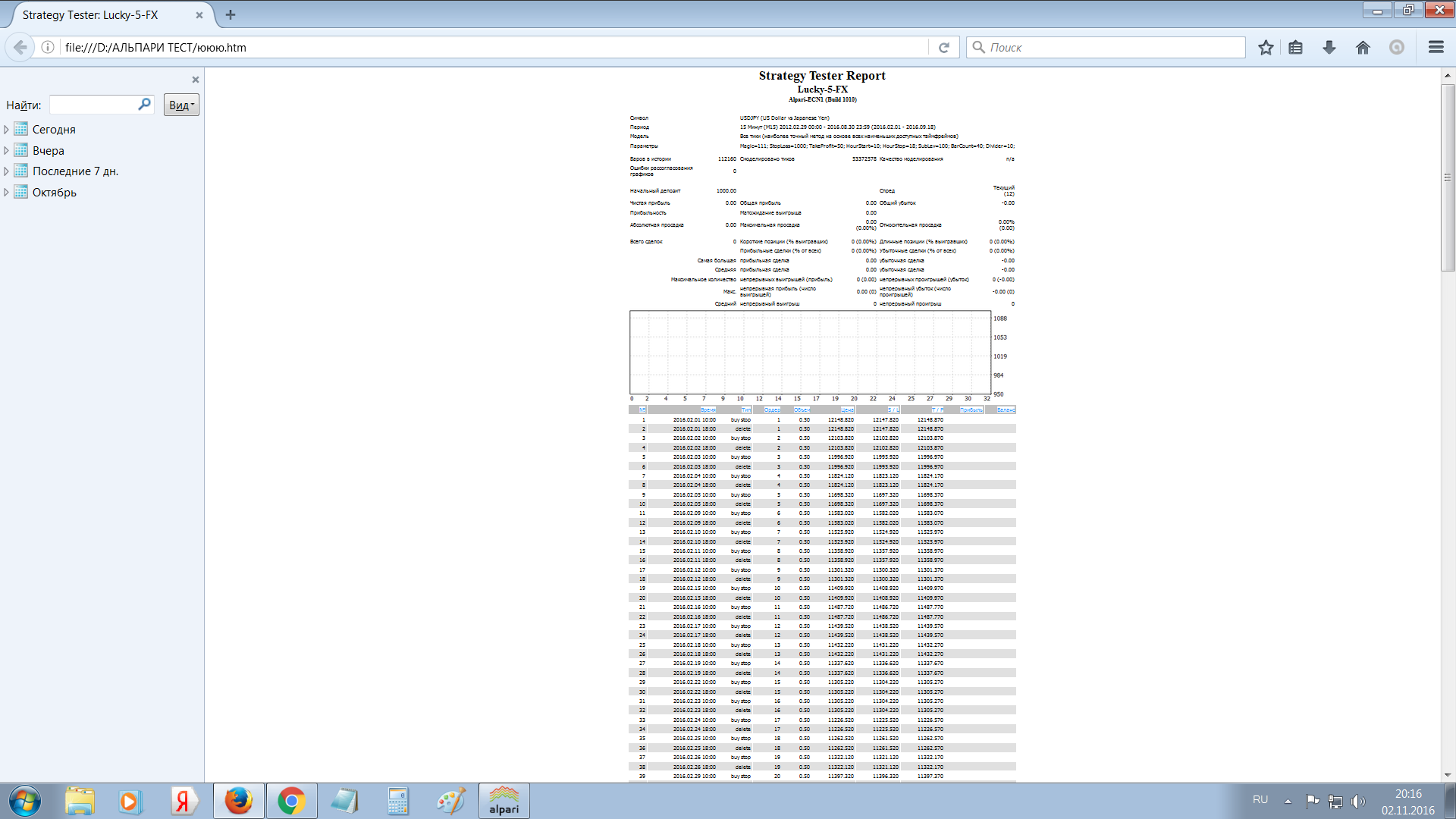Expand the Последние 7 дн. history folder
Image resolution: width=1456 pixels, height=819 pixels.
coord(7,171)
